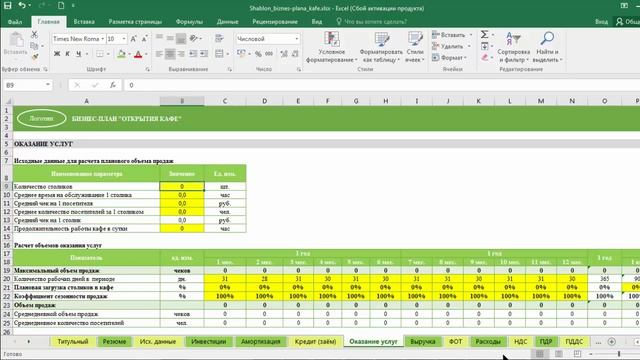The width and height of the screenshot is (640, 360).
Task: Click the Paste clipboard icon
Action: (x=16, y=40)
